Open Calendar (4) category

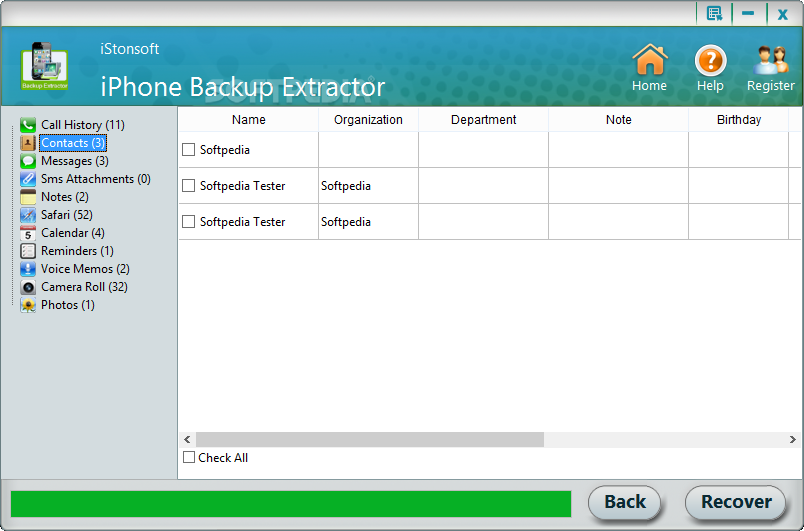point(73,233)
